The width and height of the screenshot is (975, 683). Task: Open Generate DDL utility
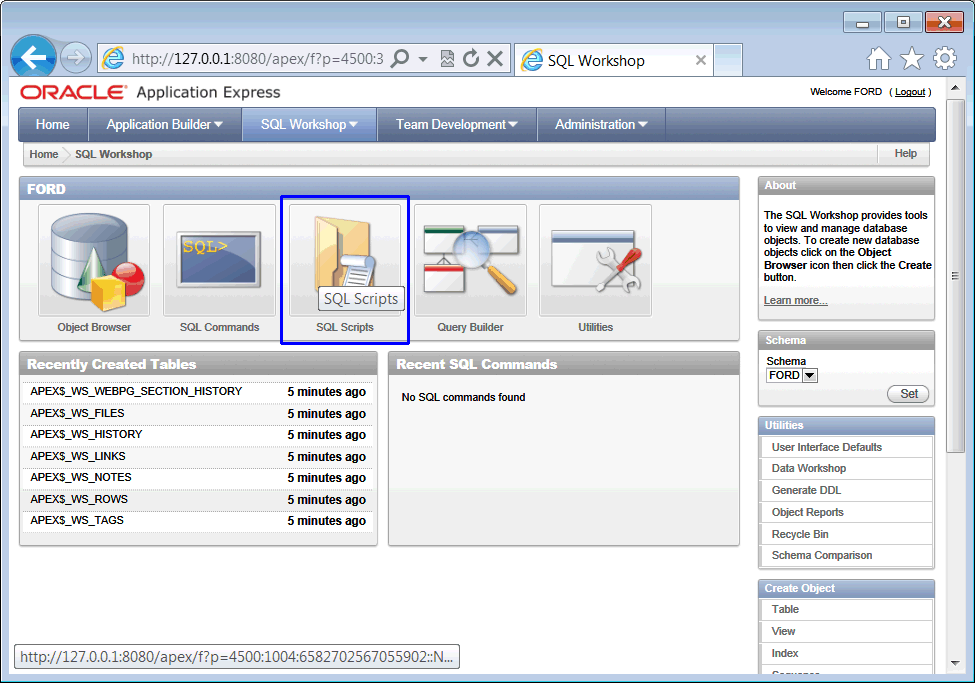[x=846, y=490]
